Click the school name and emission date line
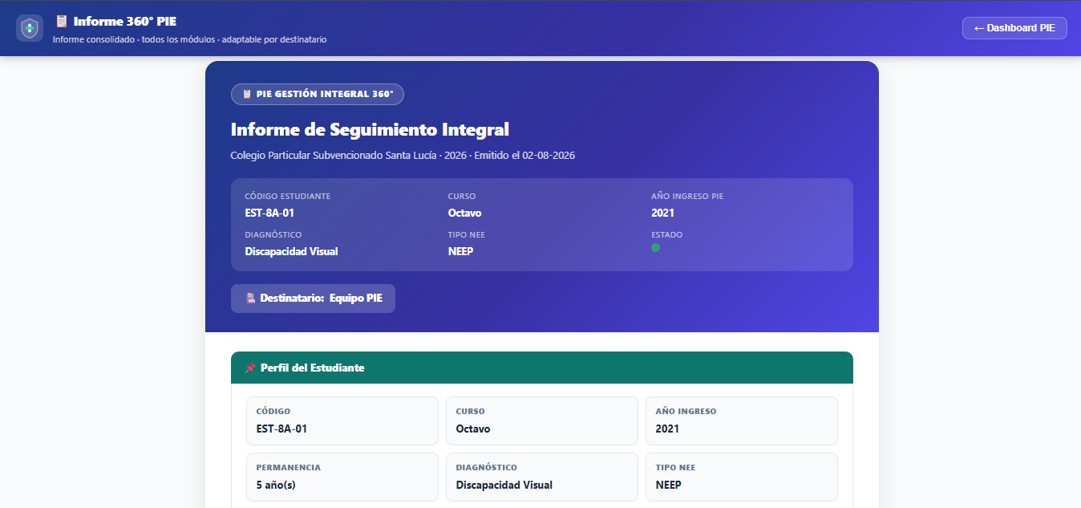 click(x=403, y=156)
